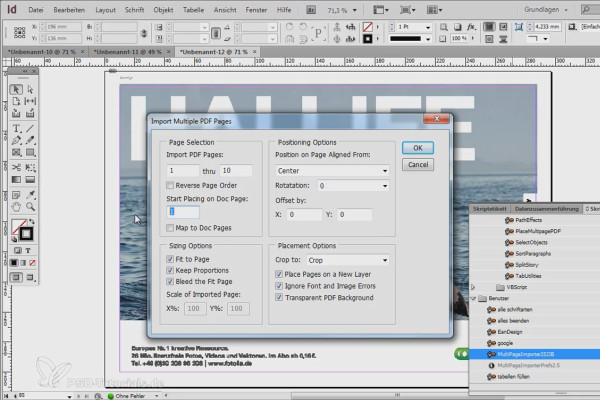Uncheck Bleed the Fit Page checkbox

(170, 281)
